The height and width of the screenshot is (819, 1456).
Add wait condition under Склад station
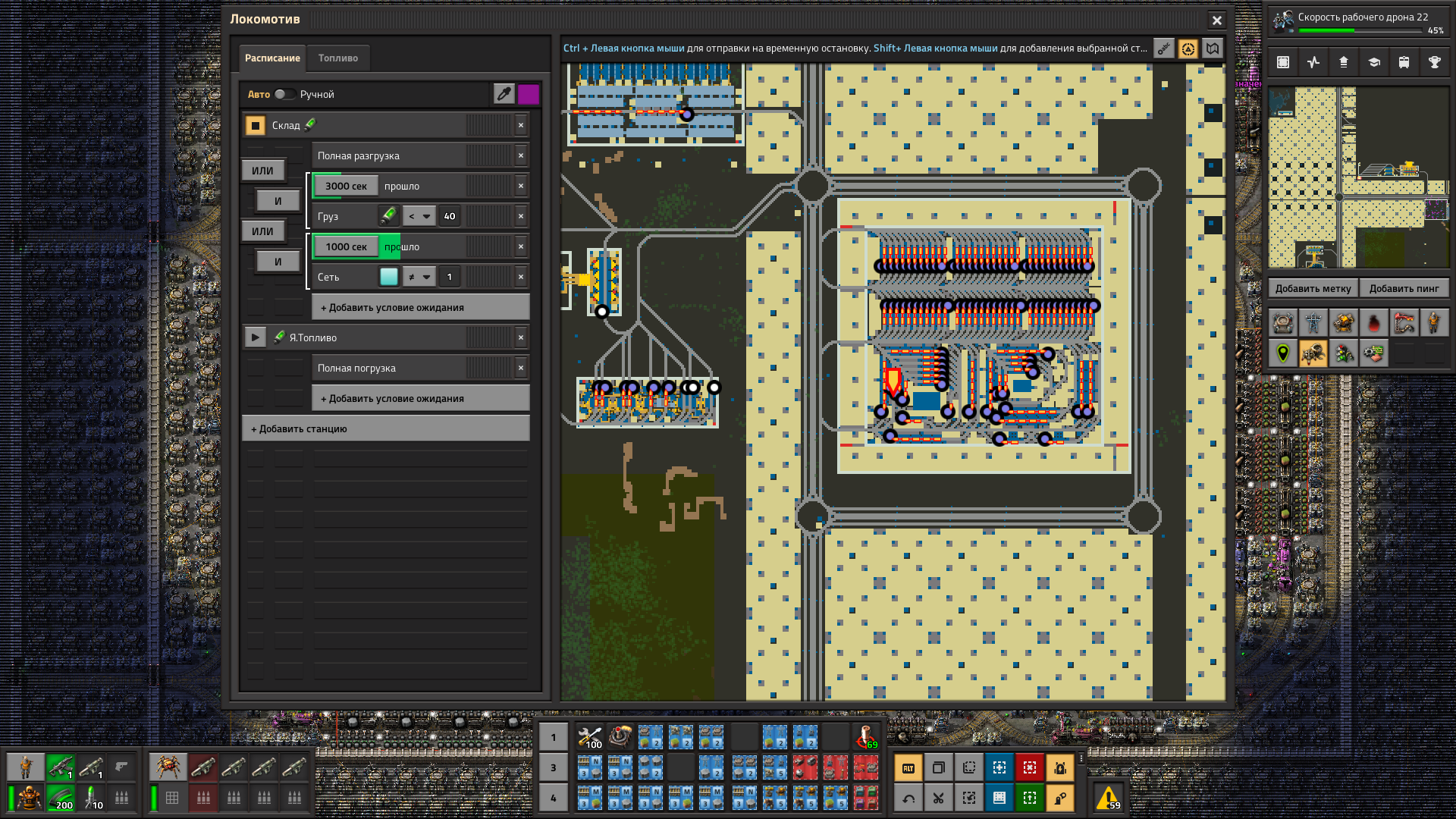point(421,307)
